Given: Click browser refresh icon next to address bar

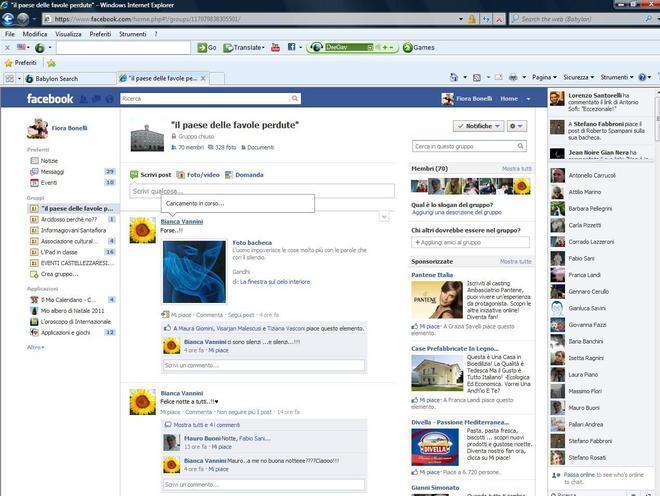Looking at the screenshot, I should click(x=486, y=19).
